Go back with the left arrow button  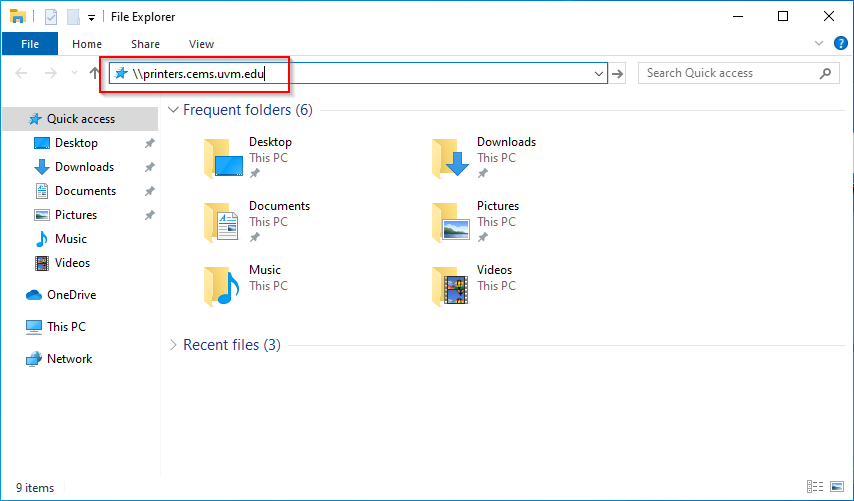click(21, 73)
